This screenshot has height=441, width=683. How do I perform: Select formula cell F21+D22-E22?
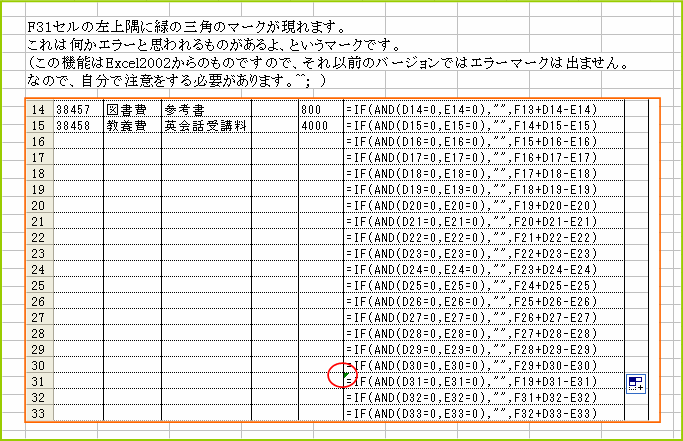pos(484,237)
